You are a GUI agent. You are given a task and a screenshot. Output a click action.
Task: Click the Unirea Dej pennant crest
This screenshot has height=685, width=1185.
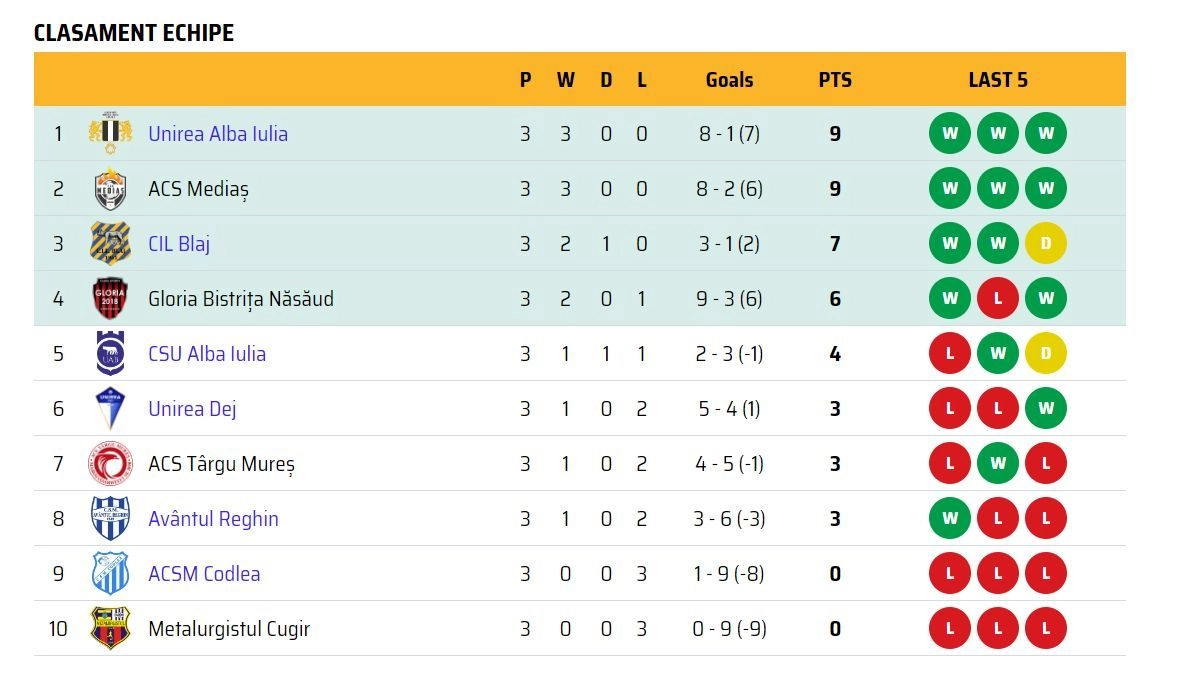point(110,408)
